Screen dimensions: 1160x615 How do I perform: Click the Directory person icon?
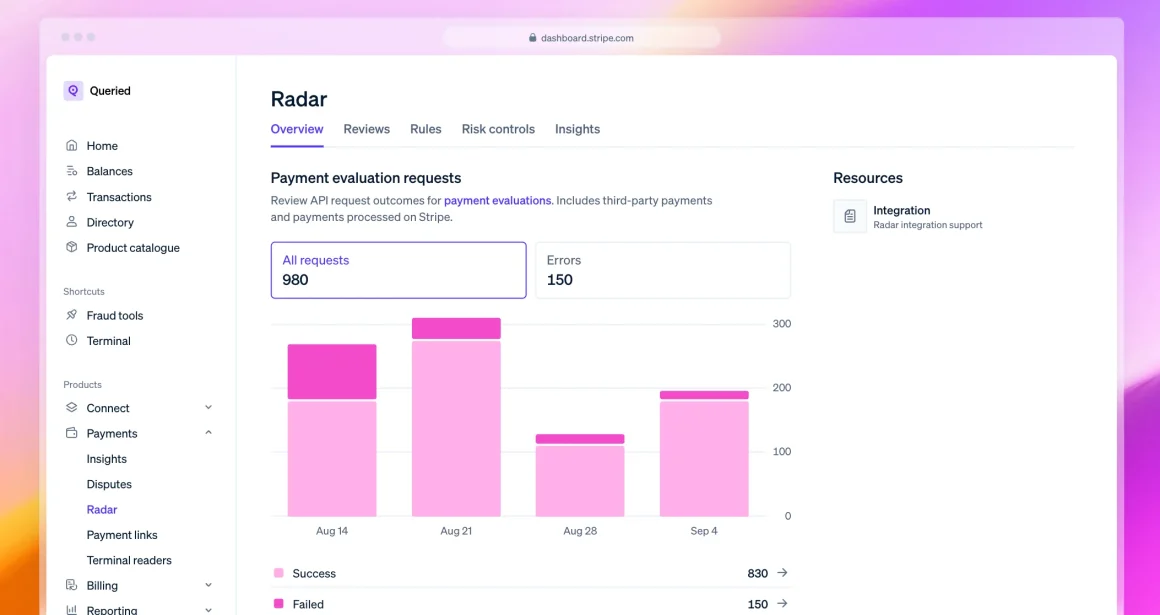pos(72,222)
